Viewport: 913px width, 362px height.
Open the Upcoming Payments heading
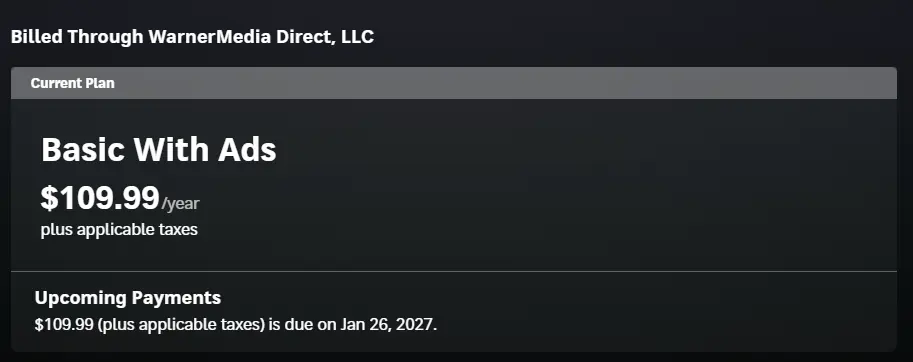click(x=128, y=297)
